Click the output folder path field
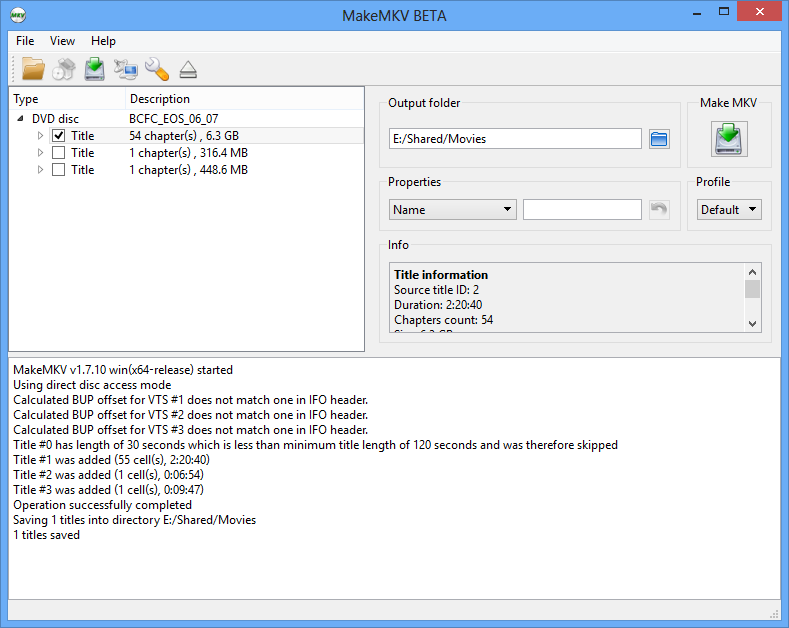The height and width of the screenshot is (628, 789). click(x=515, y=139)
